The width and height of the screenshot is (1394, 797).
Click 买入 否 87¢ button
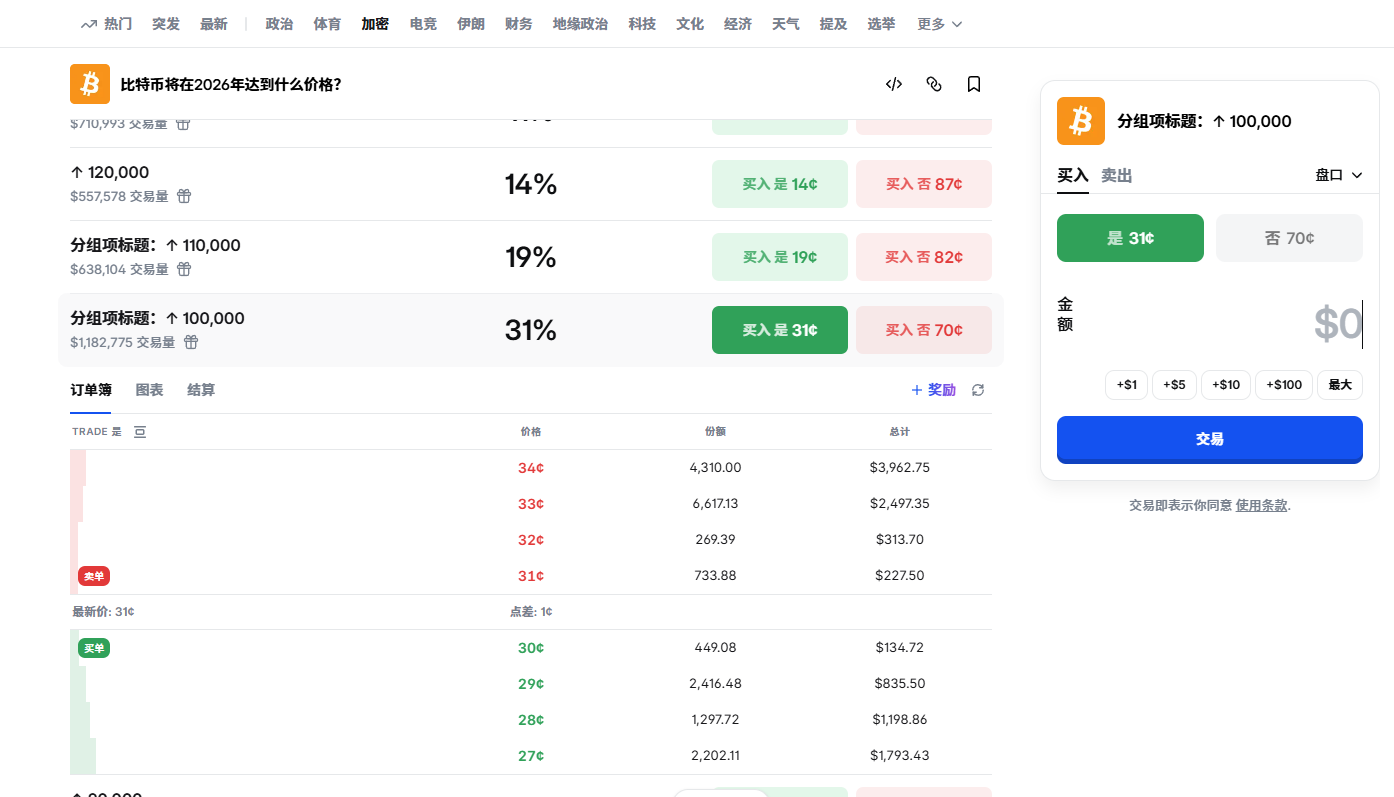924,184
